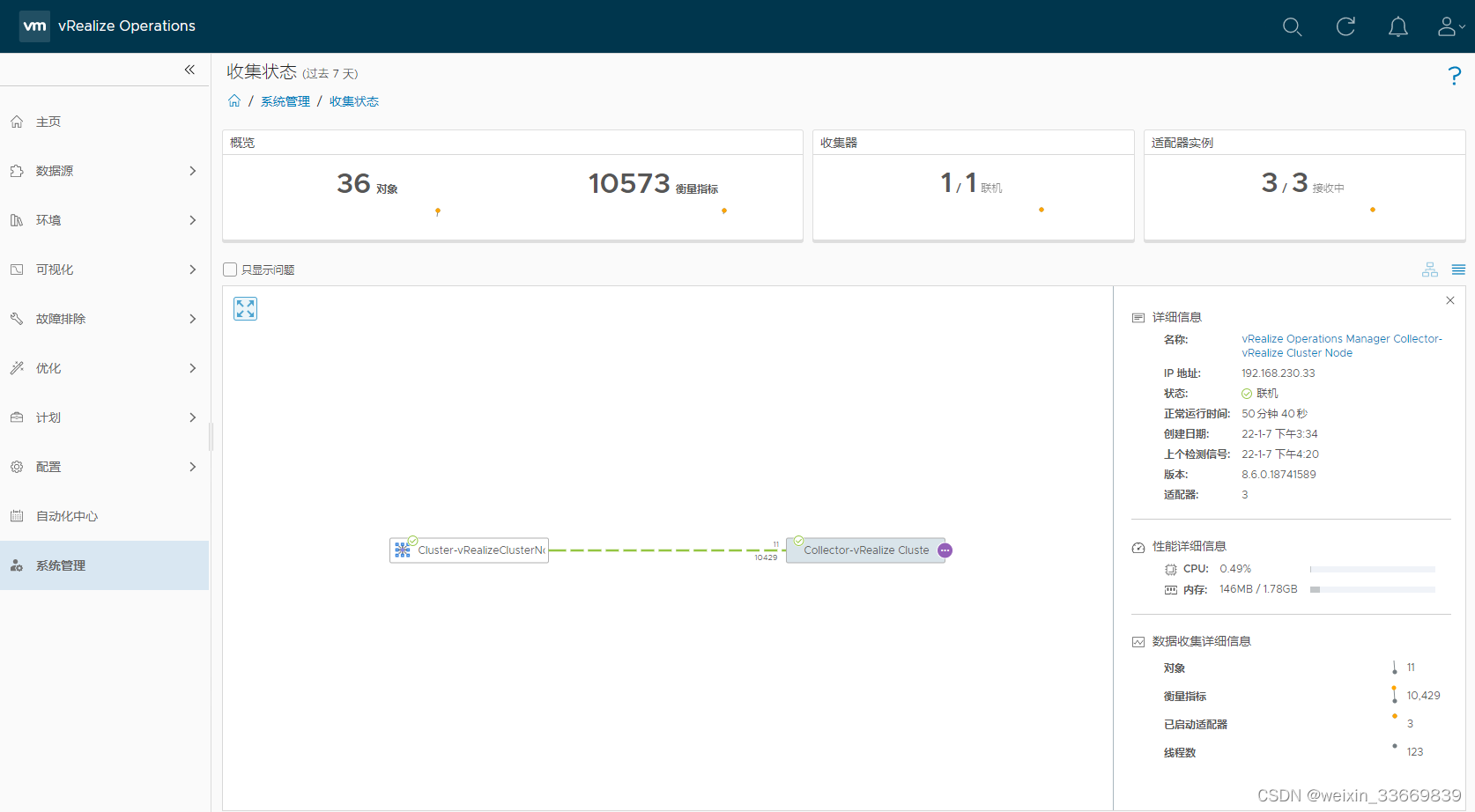Switch to the list view
1475x812 pixels.
[1459, 269]
